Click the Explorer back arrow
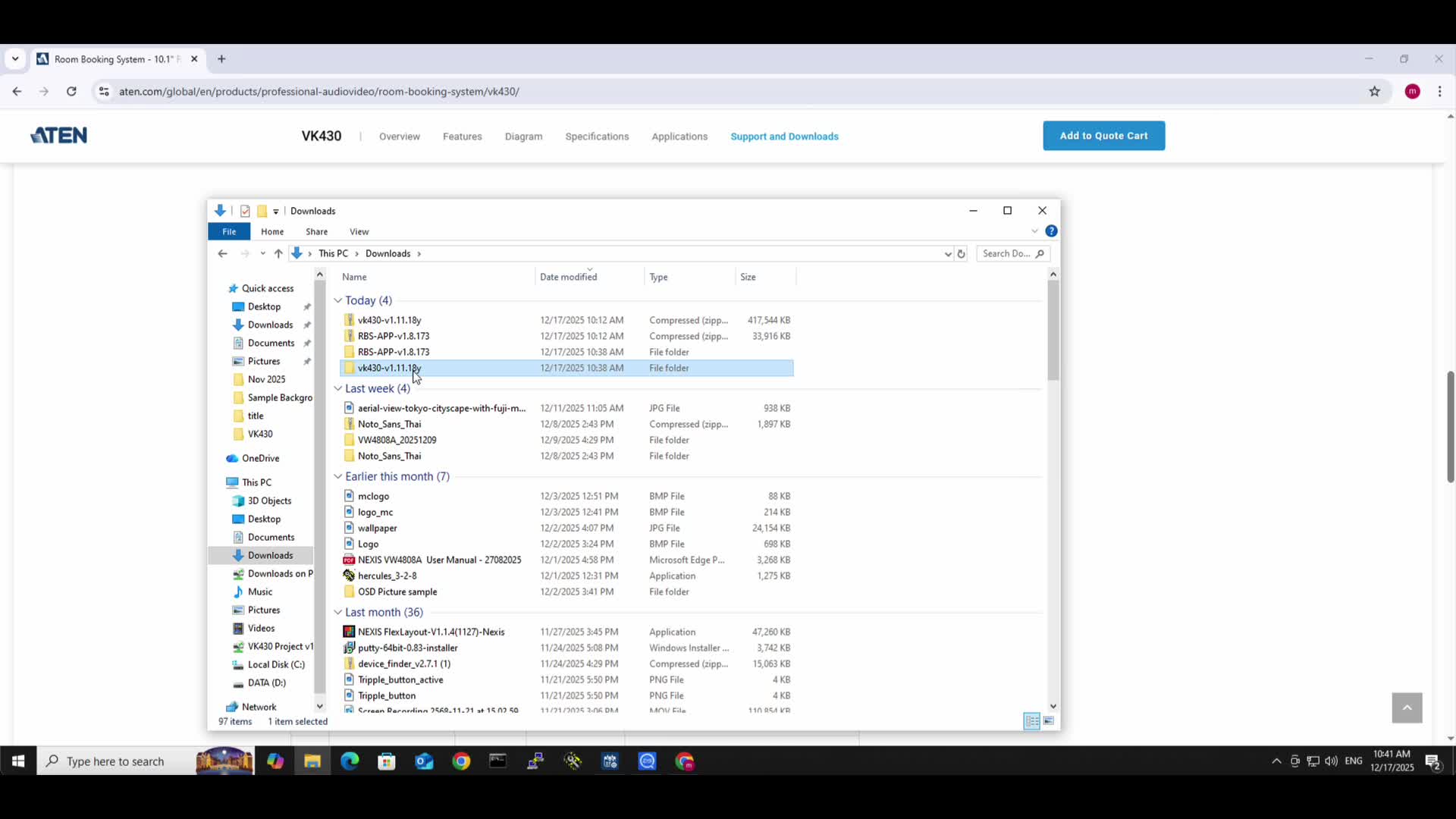The width and height of the screenshot is (1456, 819). (x=222, y=254)
